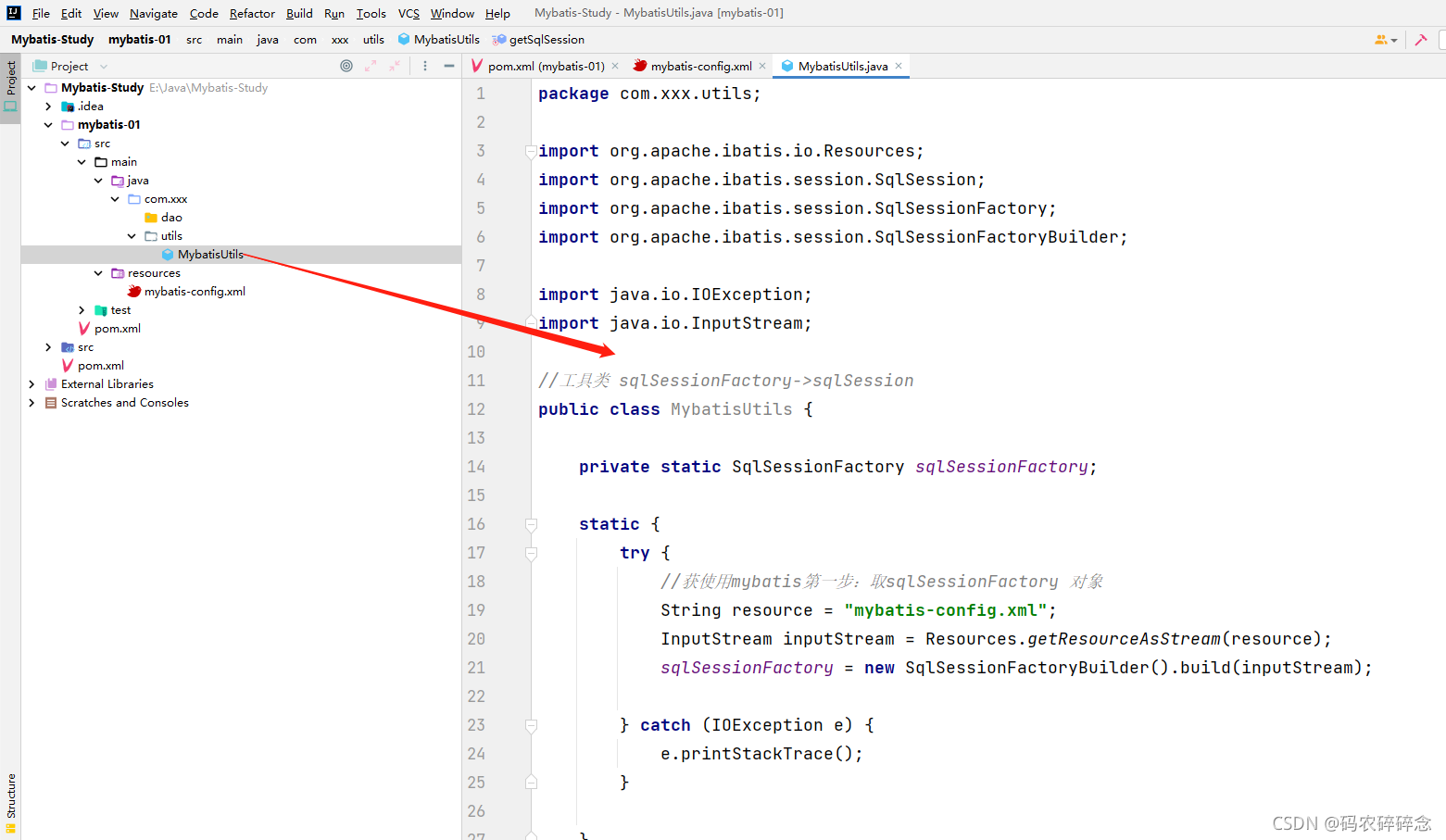Image resolution: width=1446 pixels, height=840 pixels.
Task: Select root-level pom.xml in project tree
Action: click(x=93, y=366)
